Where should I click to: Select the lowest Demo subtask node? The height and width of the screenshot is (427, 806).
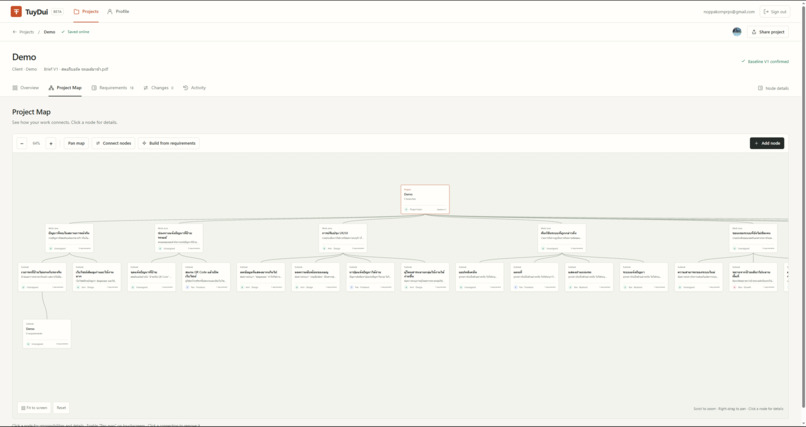coord(47,334)
